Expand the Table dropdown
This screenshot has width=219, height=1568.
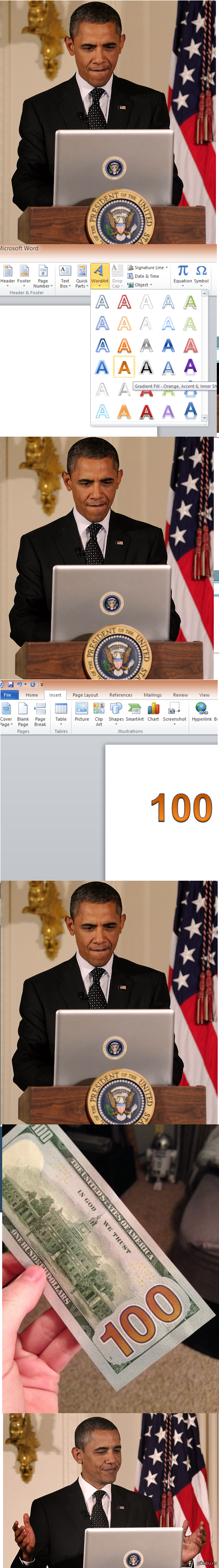(61, 713)
